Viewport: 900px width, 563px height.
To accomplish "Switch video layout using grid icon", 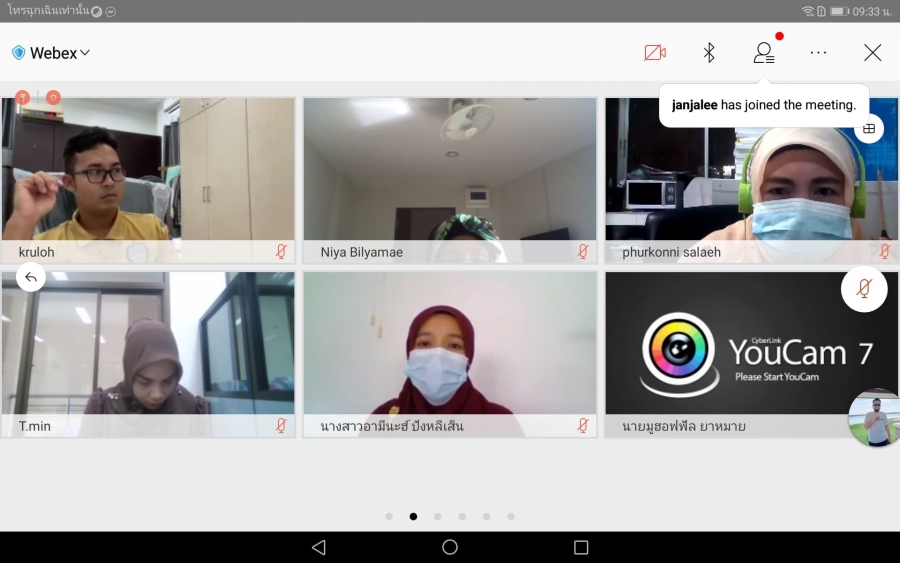I will pyautogui.click(x=869, y=129).
